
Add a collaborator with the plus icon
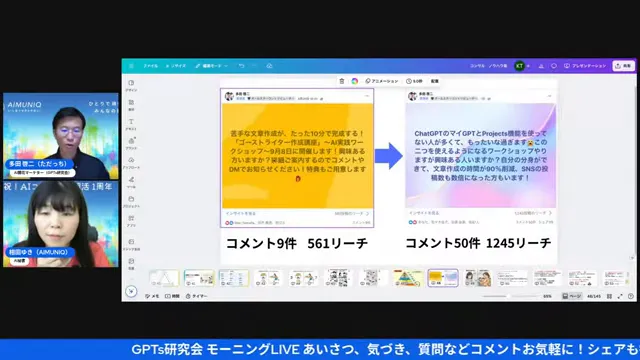528,66
